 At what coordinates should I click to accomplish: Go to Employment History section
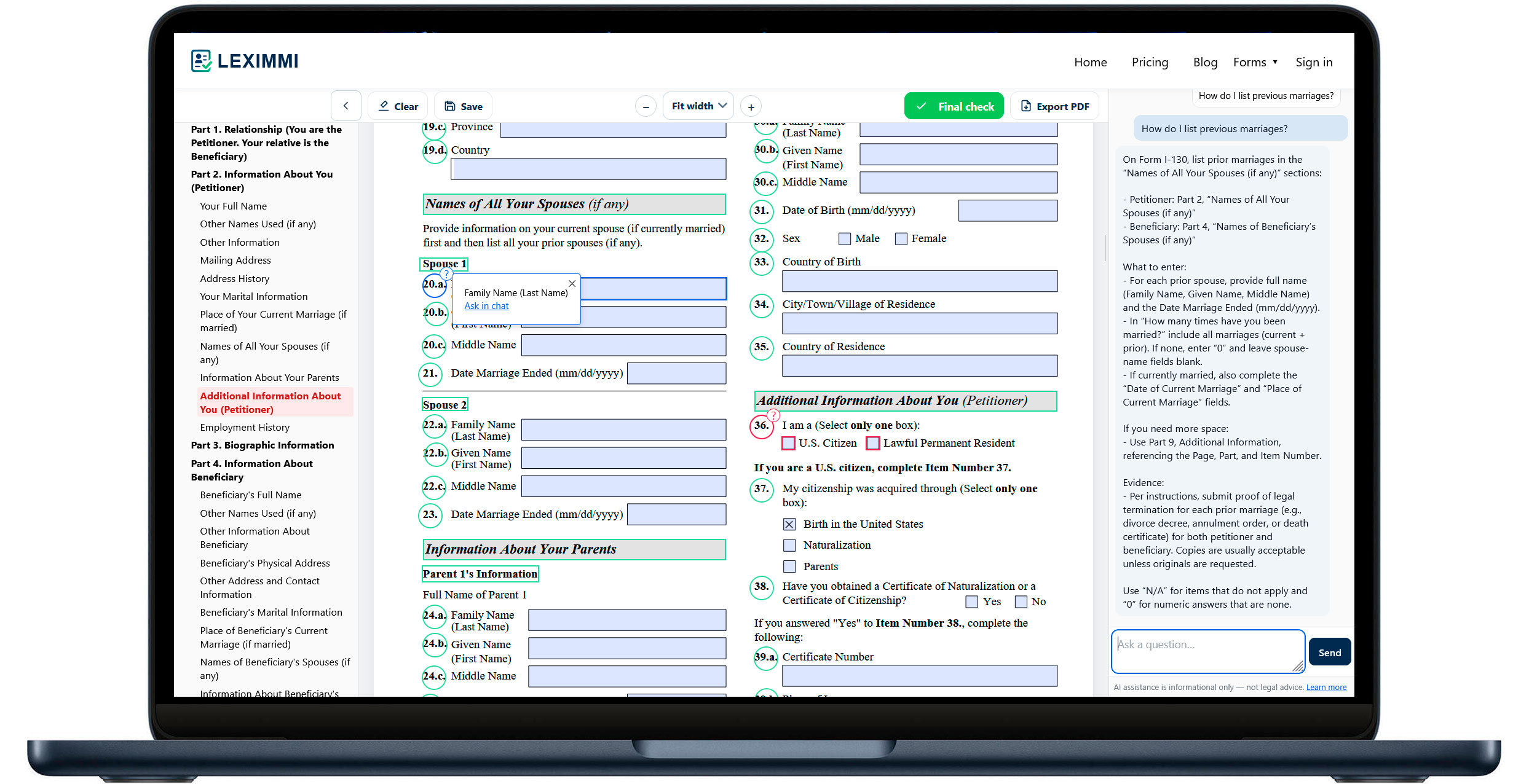245,427
